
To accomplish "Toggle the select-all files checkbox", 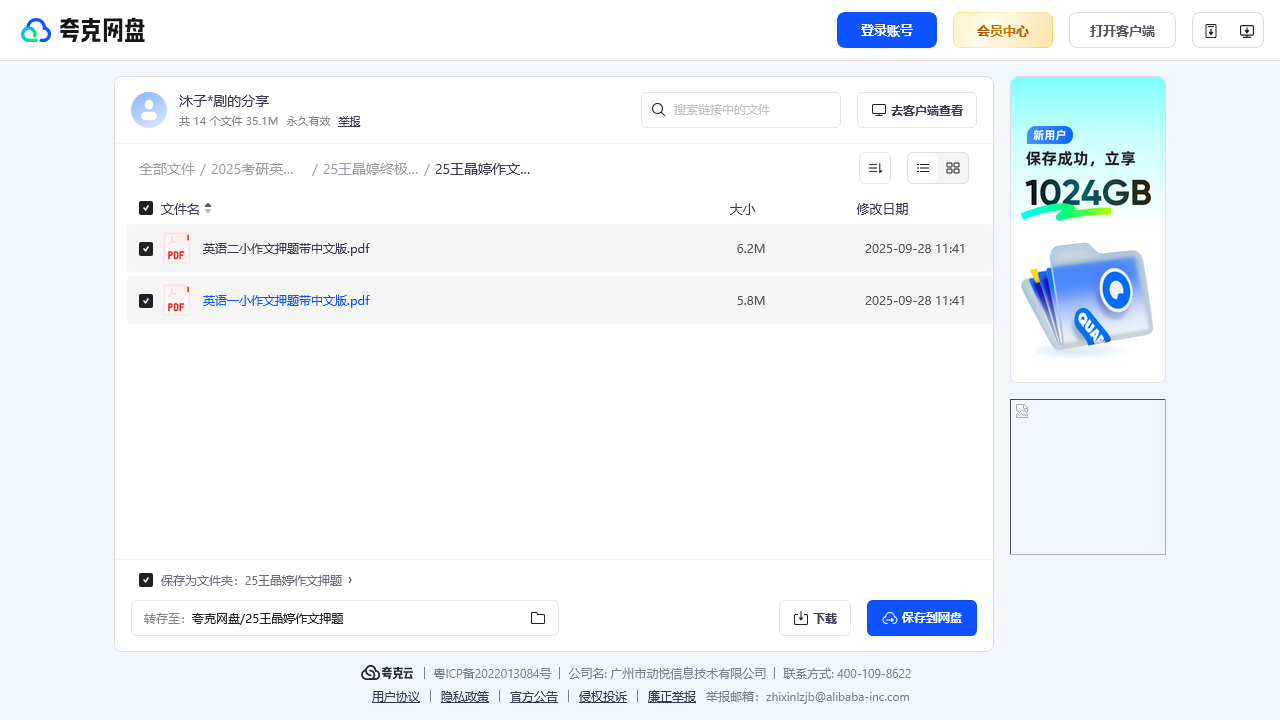I will tap(146, 208).
